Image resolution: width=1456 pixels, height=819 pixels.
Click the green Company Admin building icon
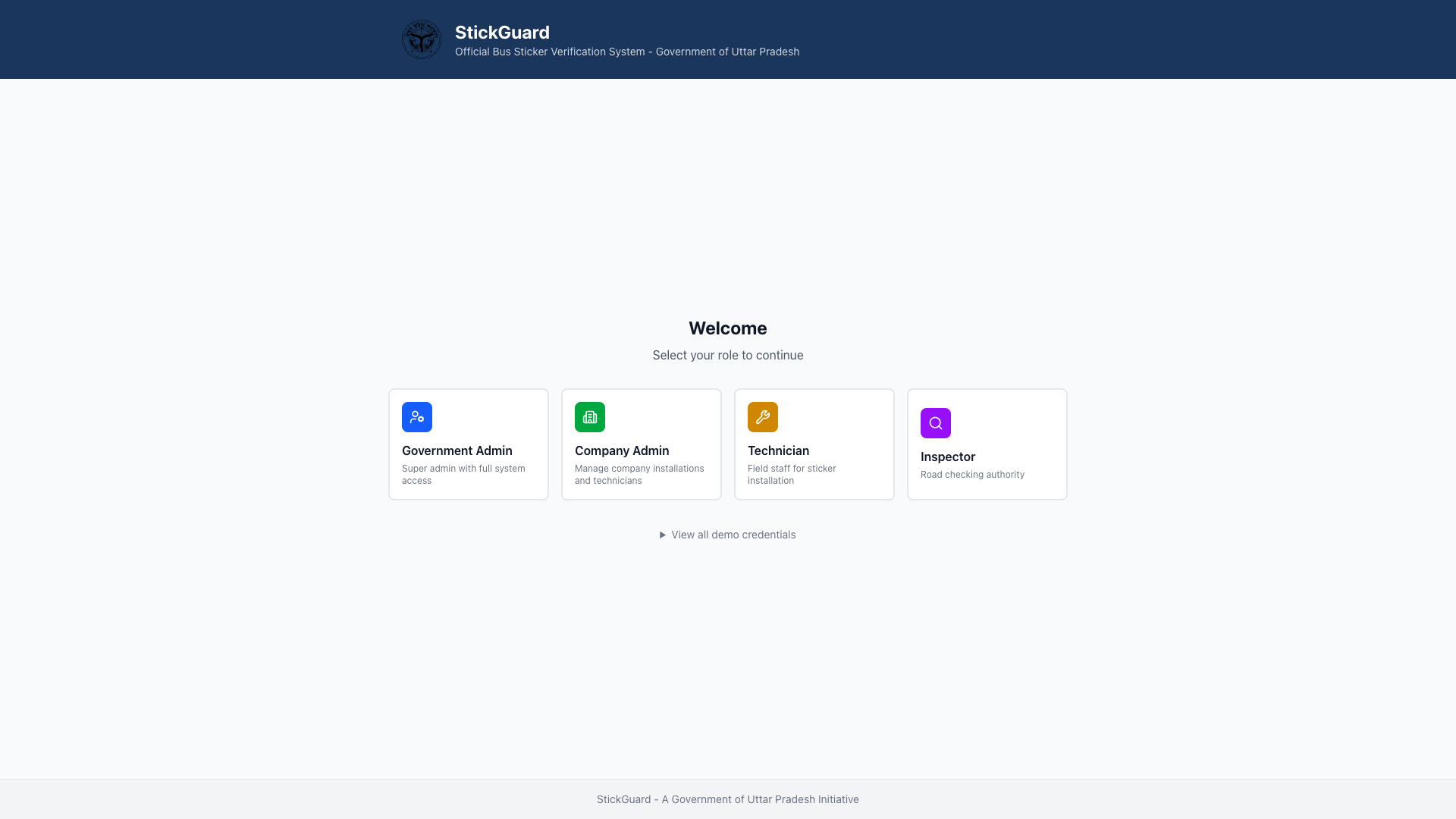(x=589, y=416)
